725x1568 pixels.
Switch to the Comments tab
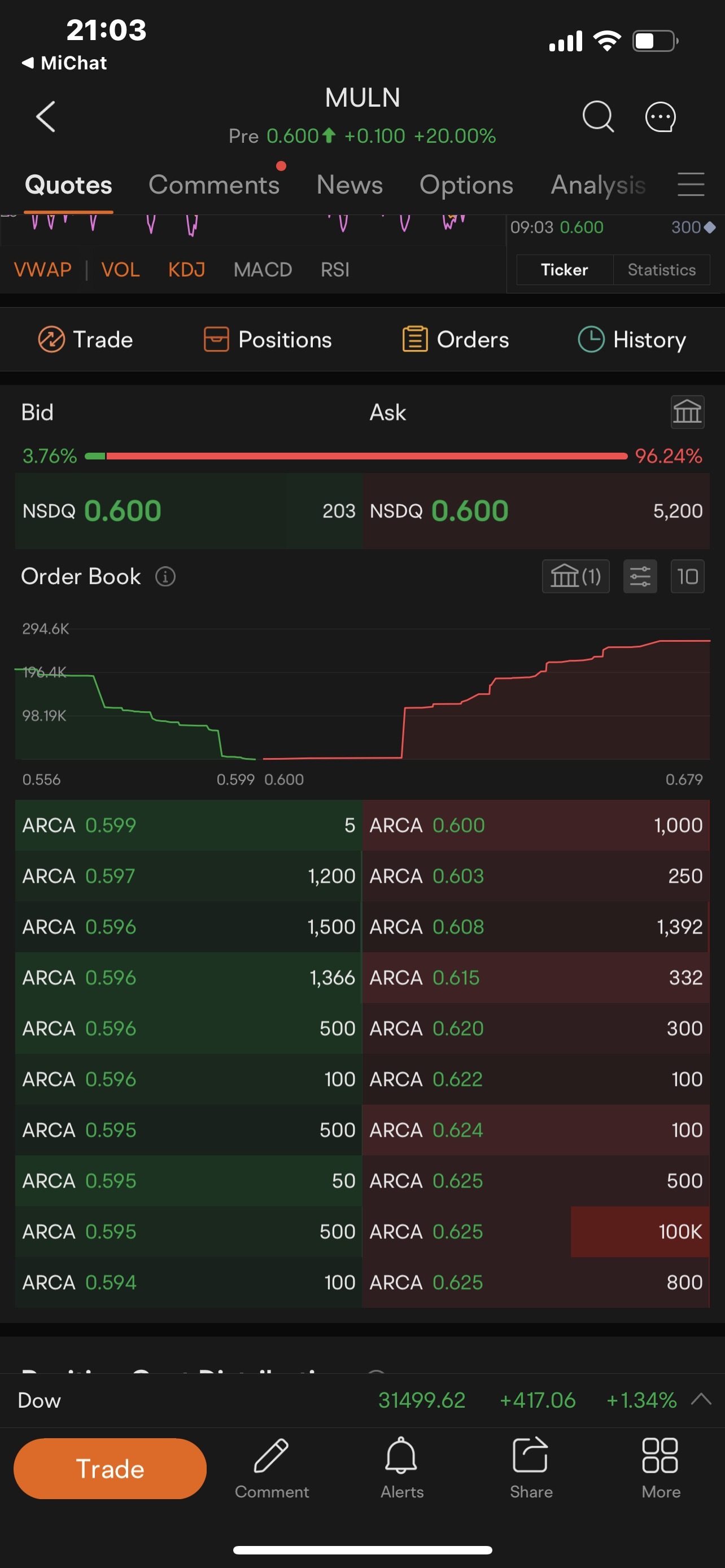click(213, 185)
